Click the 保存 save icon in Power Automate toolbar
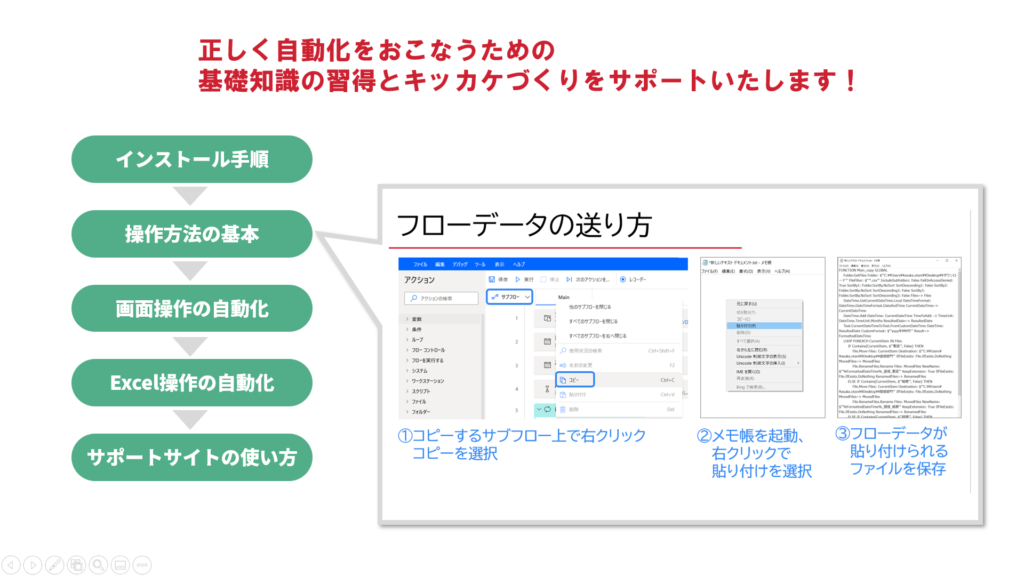The height and width of the screenshot is (576, 1024). point(492,280)
